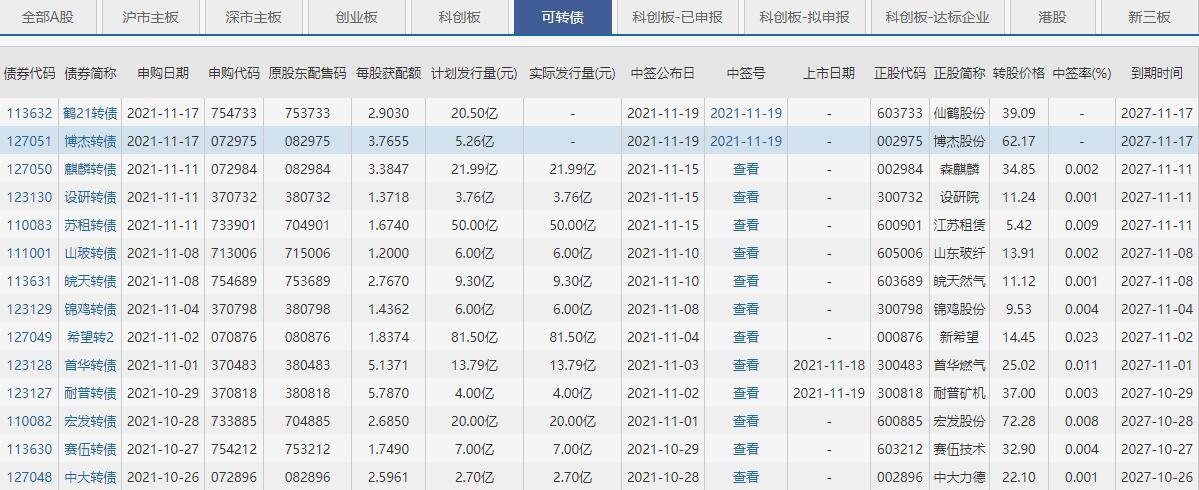Click the 实际发行量(元) column header
Viewport: 1199px width, 490px height.
tap(572, 73)
